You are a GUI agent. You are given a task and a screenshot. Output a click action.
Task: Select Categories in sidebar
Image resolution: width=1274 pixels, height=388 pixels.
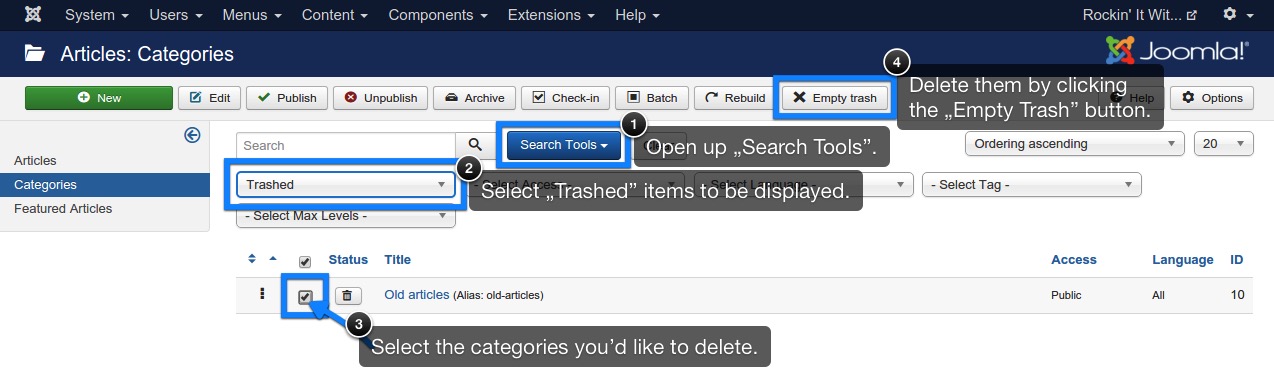tap(105, 185)
